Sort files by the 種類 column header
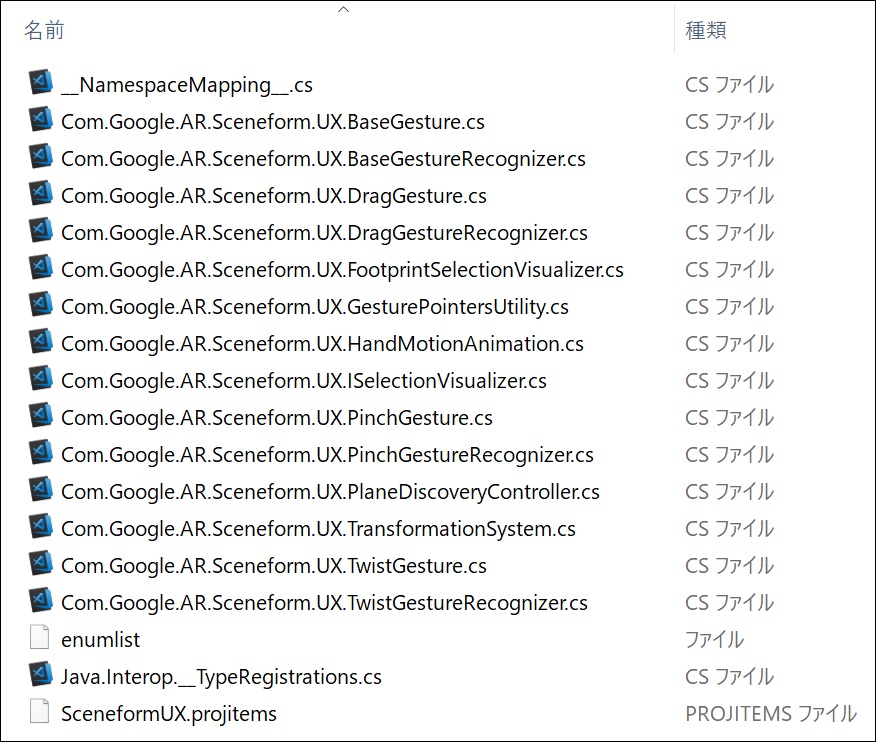Viewport: 876px width, 742px height. pos(706,30)
